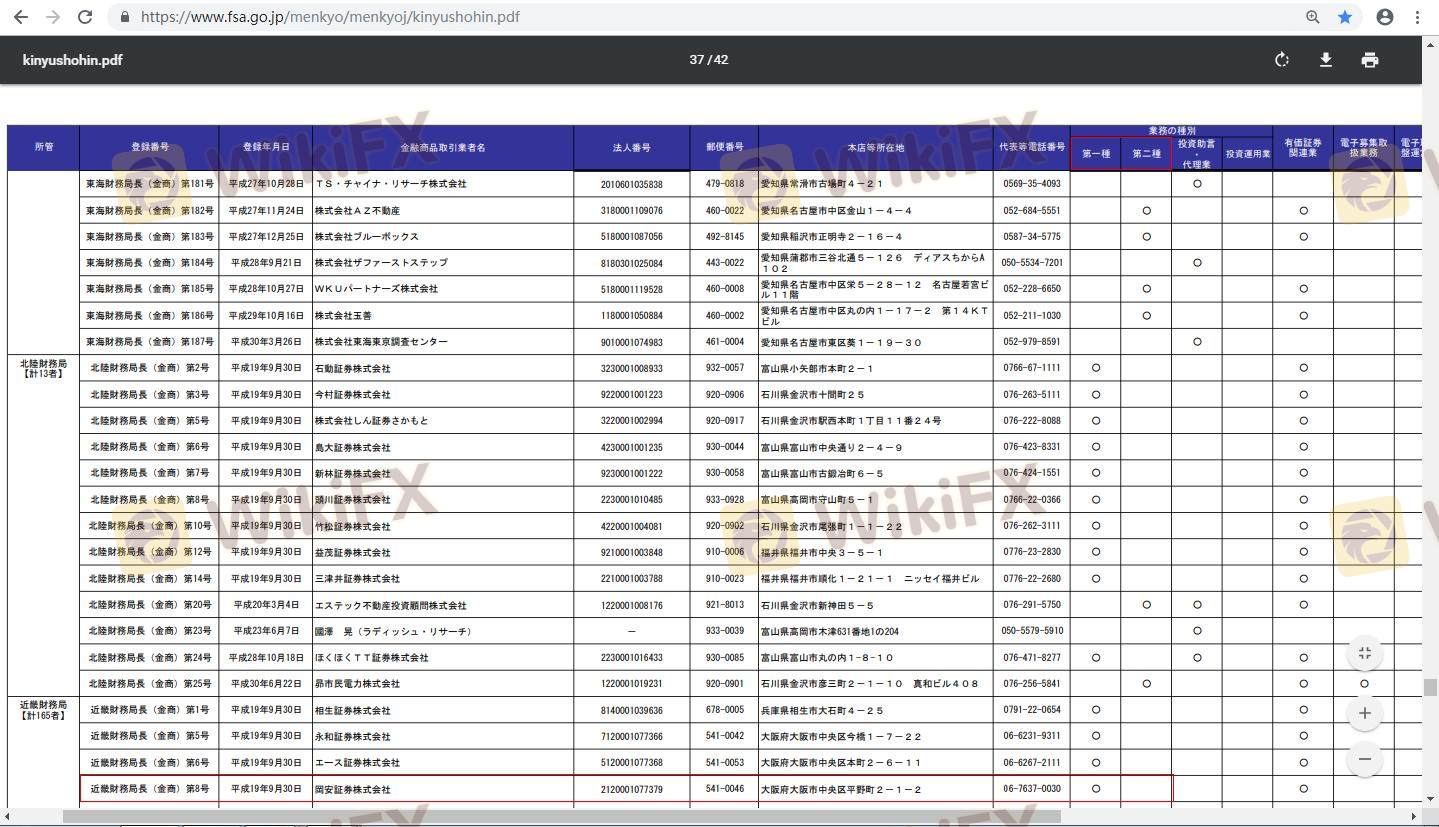Select company name エース証券株式会社
This screenshot has height=827, width=1439.
(x=357, y=763)
